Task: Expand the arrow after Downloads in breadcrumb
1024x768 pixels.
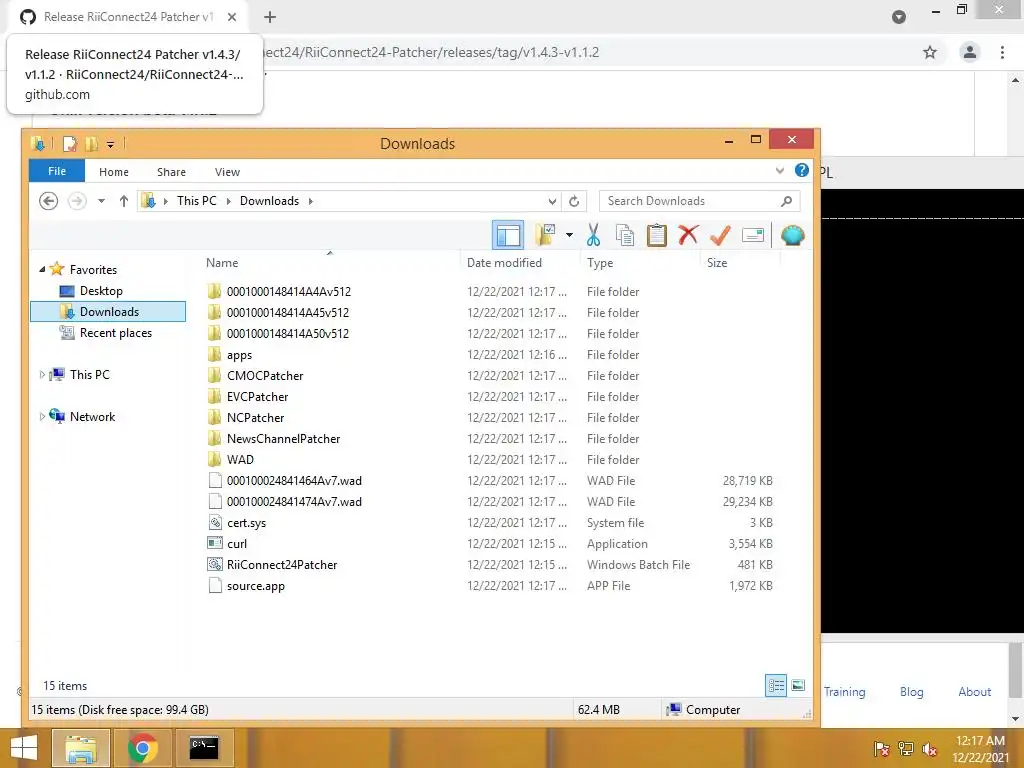Action: point(310,201)
